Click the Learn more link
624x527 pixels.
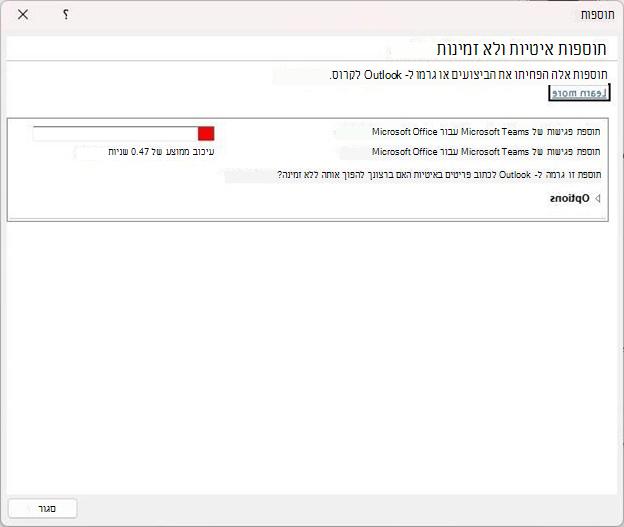click(579, 93)
